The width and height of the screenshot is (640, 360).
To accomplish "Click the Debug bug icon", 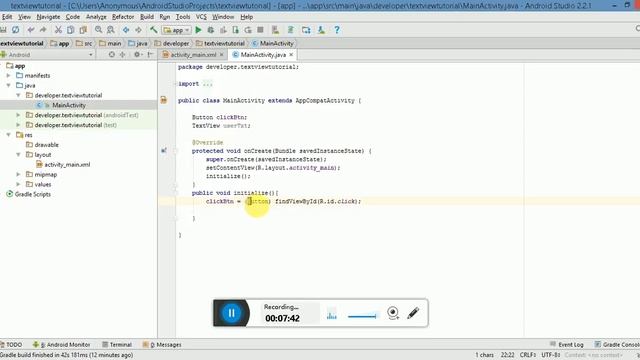I will (x=211, y=30).
